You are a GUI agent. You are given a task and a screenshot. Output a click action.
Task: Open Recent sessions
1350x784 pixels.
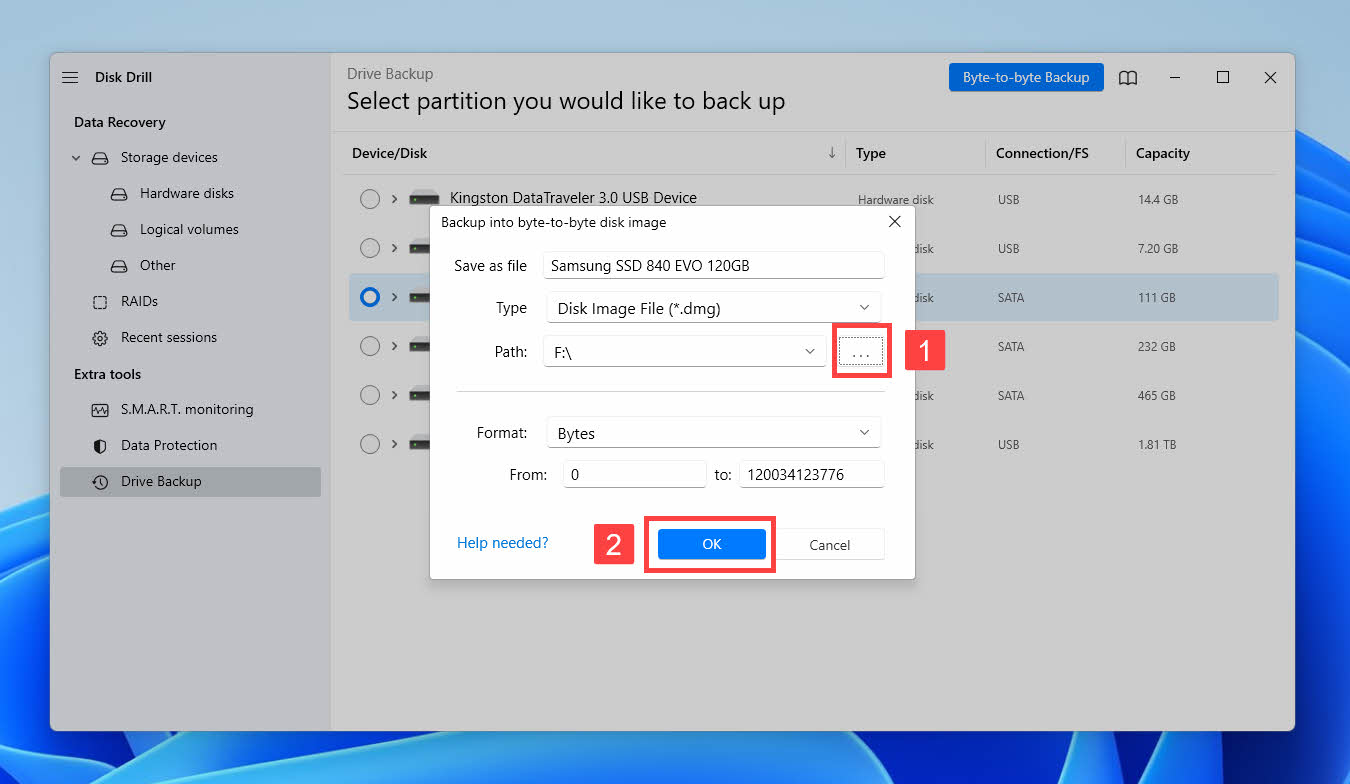click(x=169, y=338)
